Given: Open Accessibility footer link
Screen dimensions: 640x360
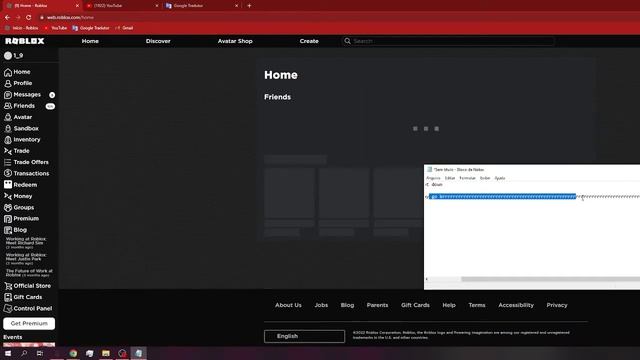Looking at the screenshot, I should pyautogui.click(x=516, y=305).
